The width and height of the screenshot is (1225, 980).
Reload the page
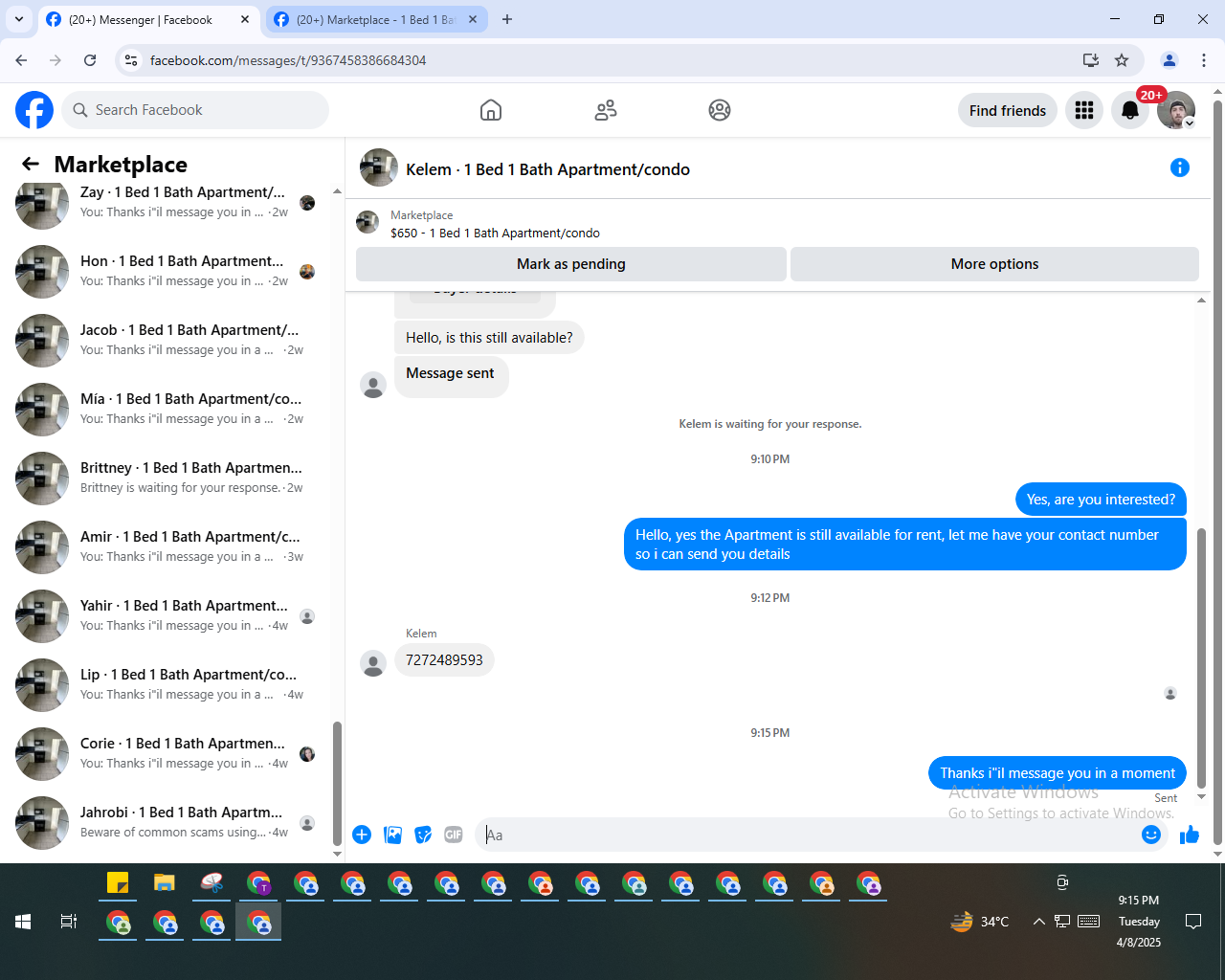coord(90,60)
